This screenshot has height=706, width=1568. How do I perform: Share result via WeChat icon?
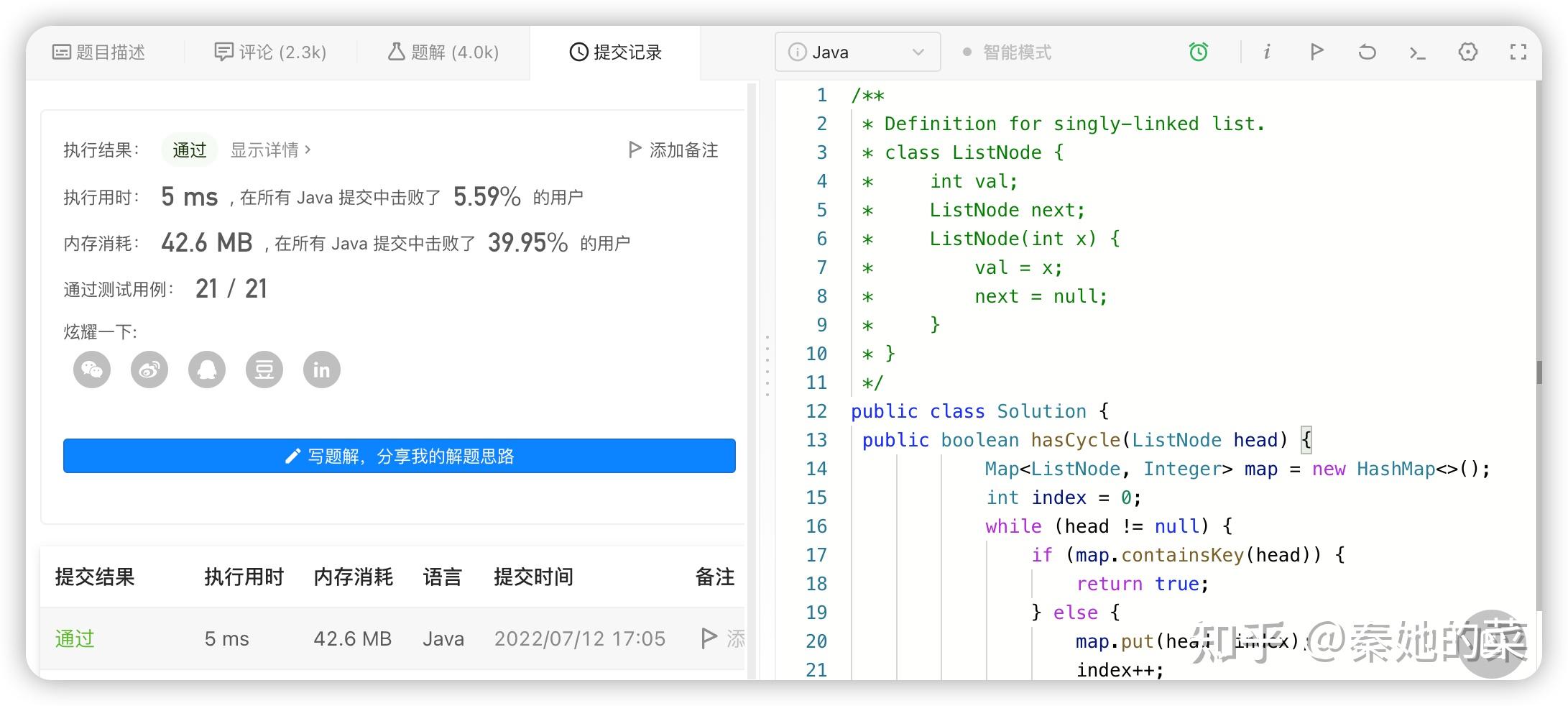[92, 370]
